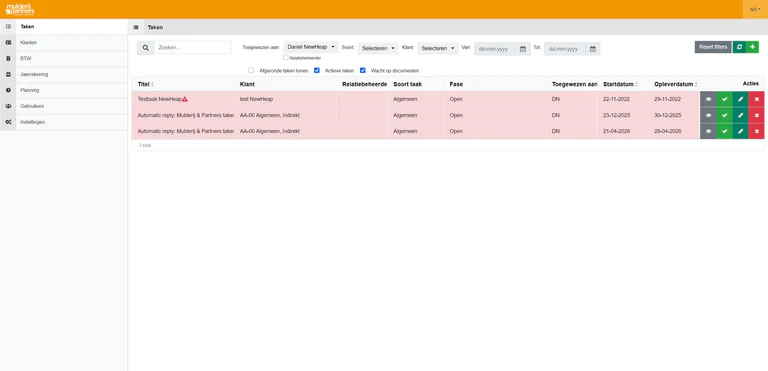View the Testtaak NewHeap task via its eye icon
768x371 pixels.
(708, 99)
